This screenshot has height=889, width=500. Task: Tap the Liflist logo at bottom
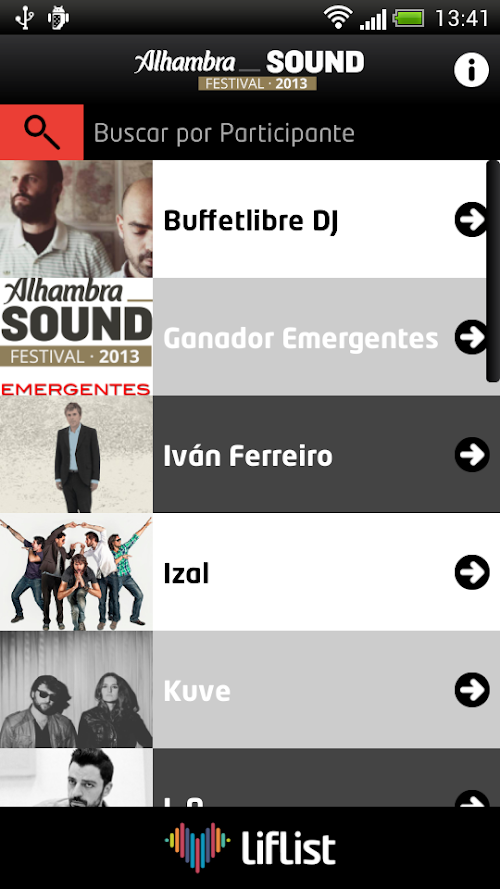point(250,848)
